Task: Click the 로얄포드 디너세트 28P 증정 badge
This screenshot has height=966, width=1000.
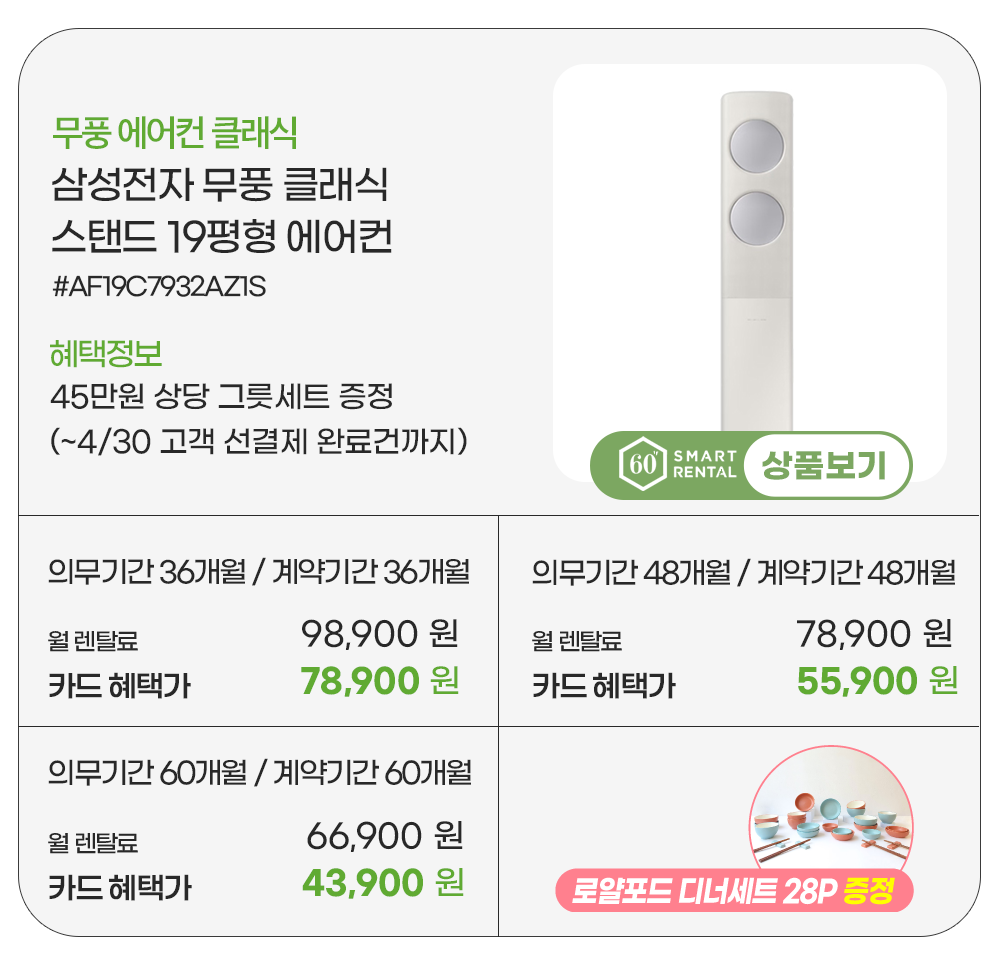Action: point(735,891)
